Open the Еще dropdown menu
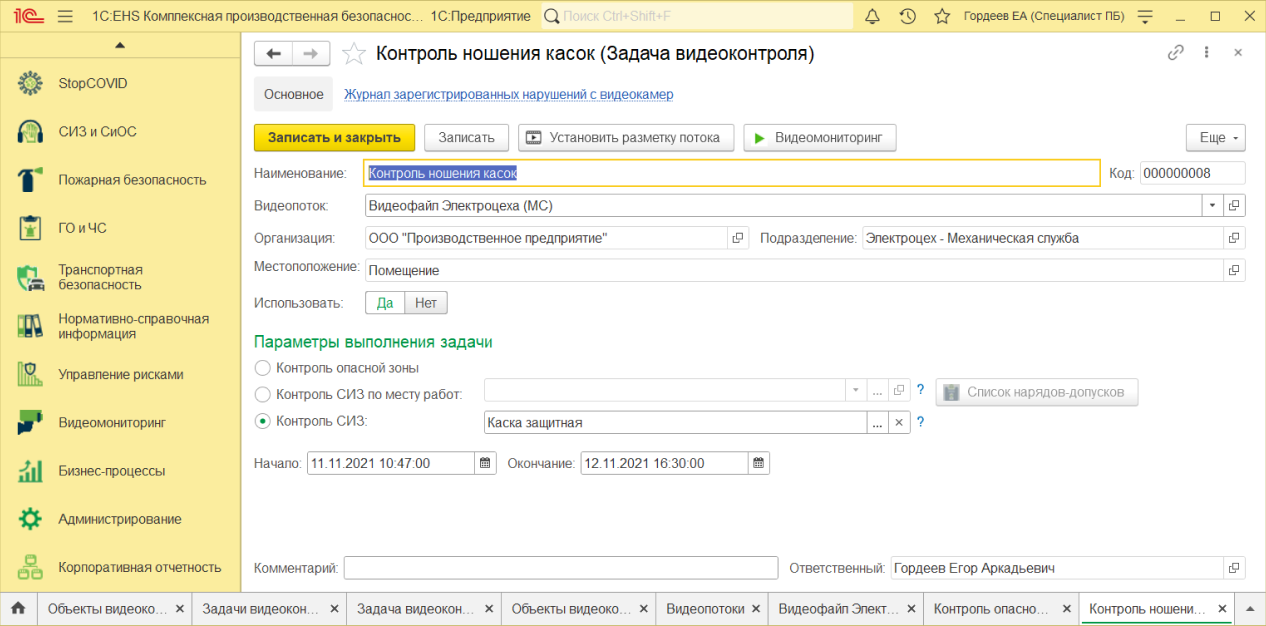This screenshot has width=1266, height=626. click(x=1215, y=138)
